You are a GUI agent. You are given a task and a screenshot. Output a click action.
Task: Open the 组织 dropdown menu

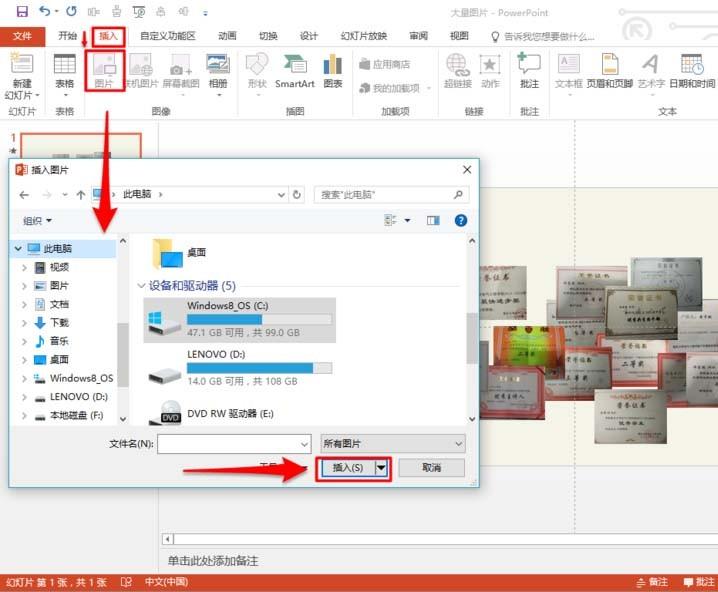click(37, 220)
